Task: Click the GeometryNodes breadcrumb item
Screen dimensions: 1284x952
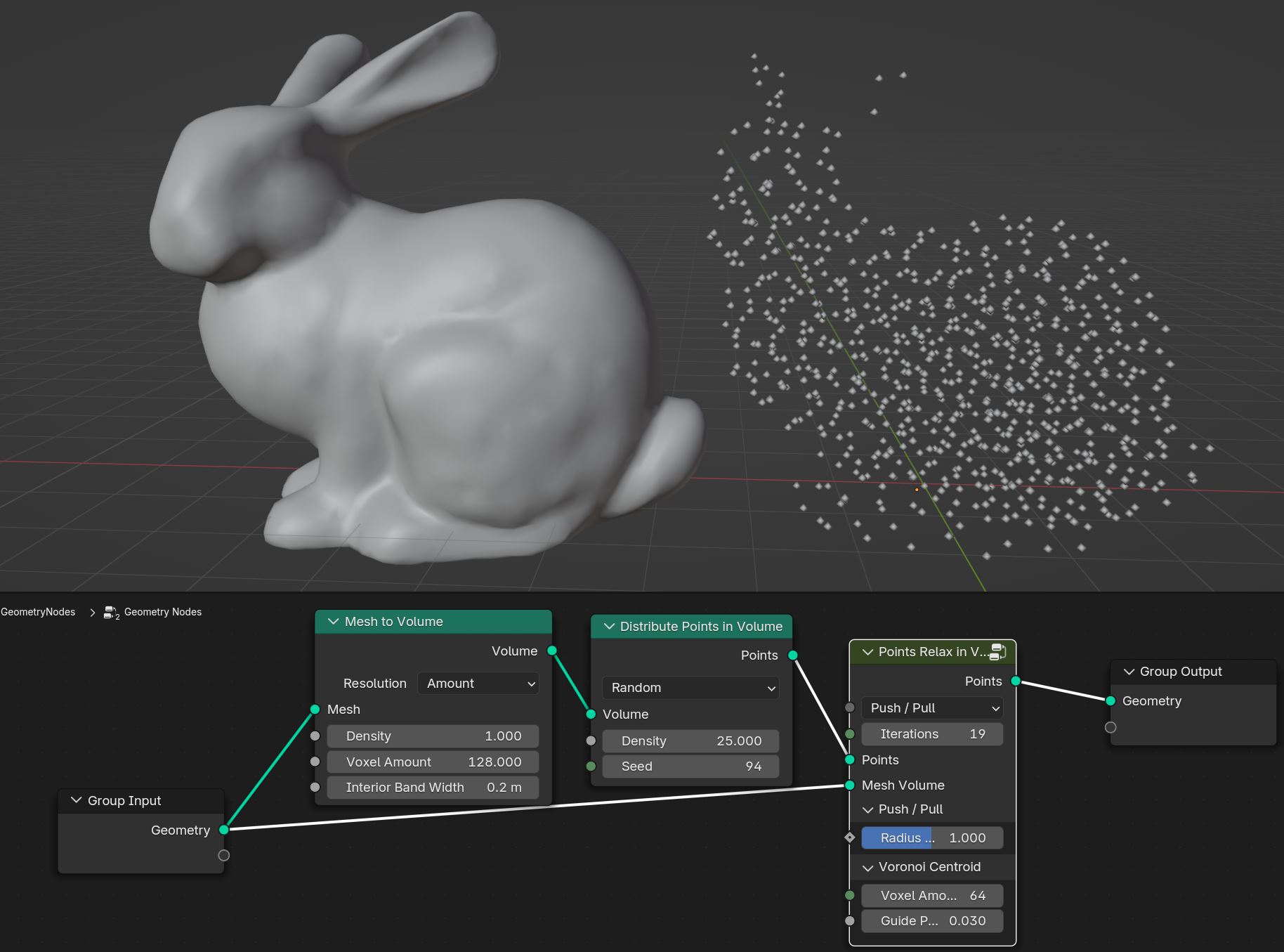Action: tap(38, 612)
